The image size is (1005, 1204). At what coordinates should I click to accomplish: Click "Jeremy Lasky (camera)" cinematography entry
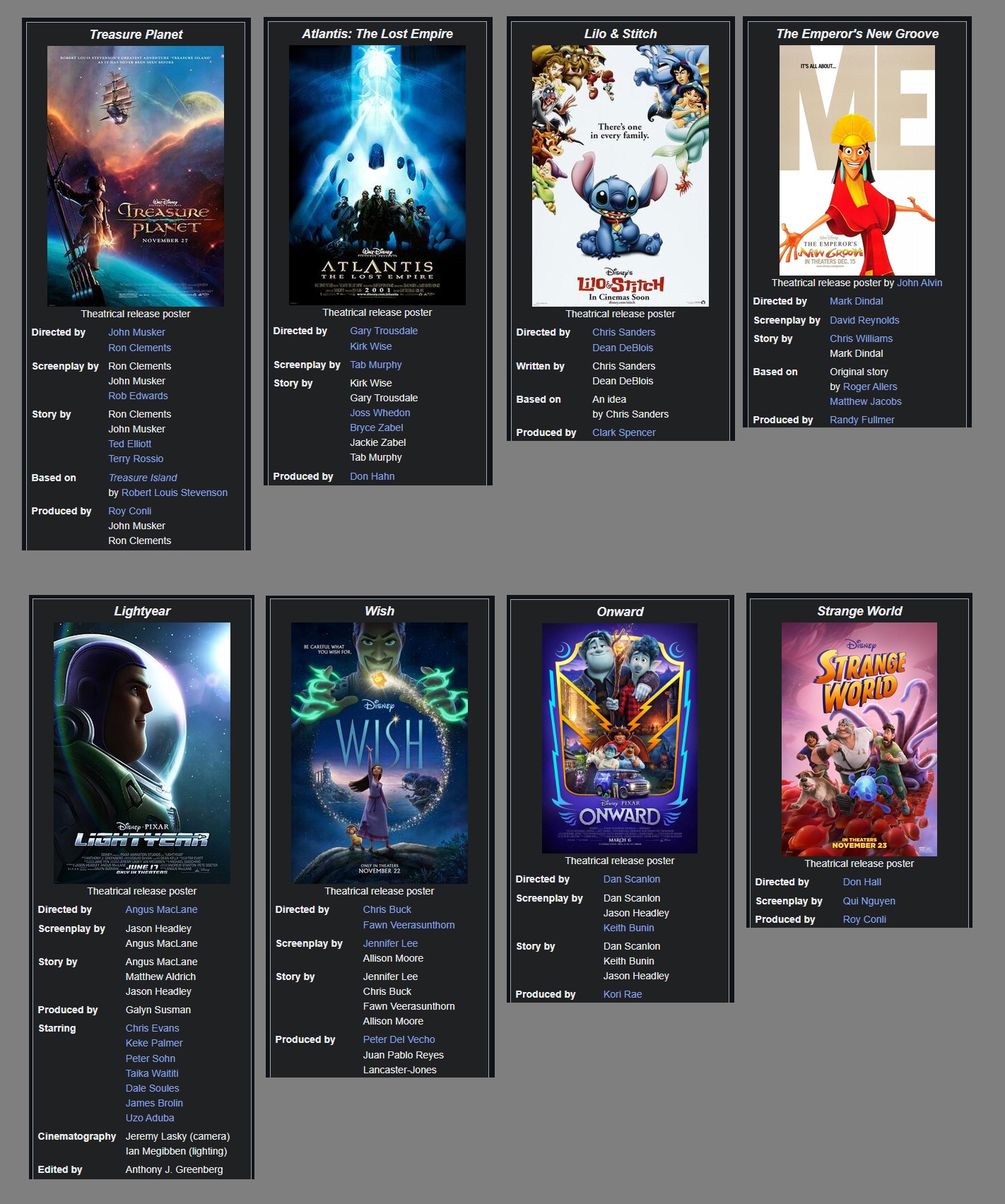(x=177, y=1136)
